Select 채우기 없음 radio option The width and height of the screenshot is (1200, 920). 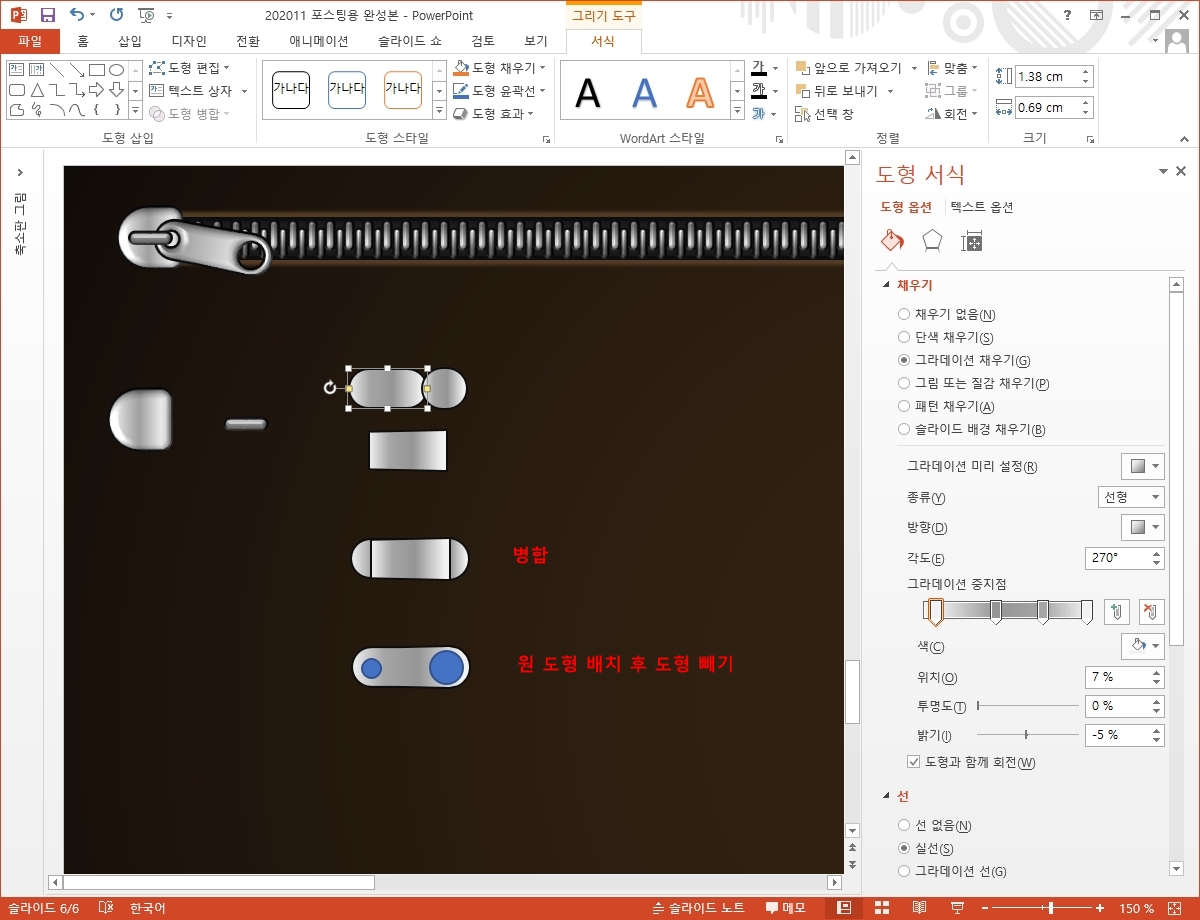tap(946, 314)
